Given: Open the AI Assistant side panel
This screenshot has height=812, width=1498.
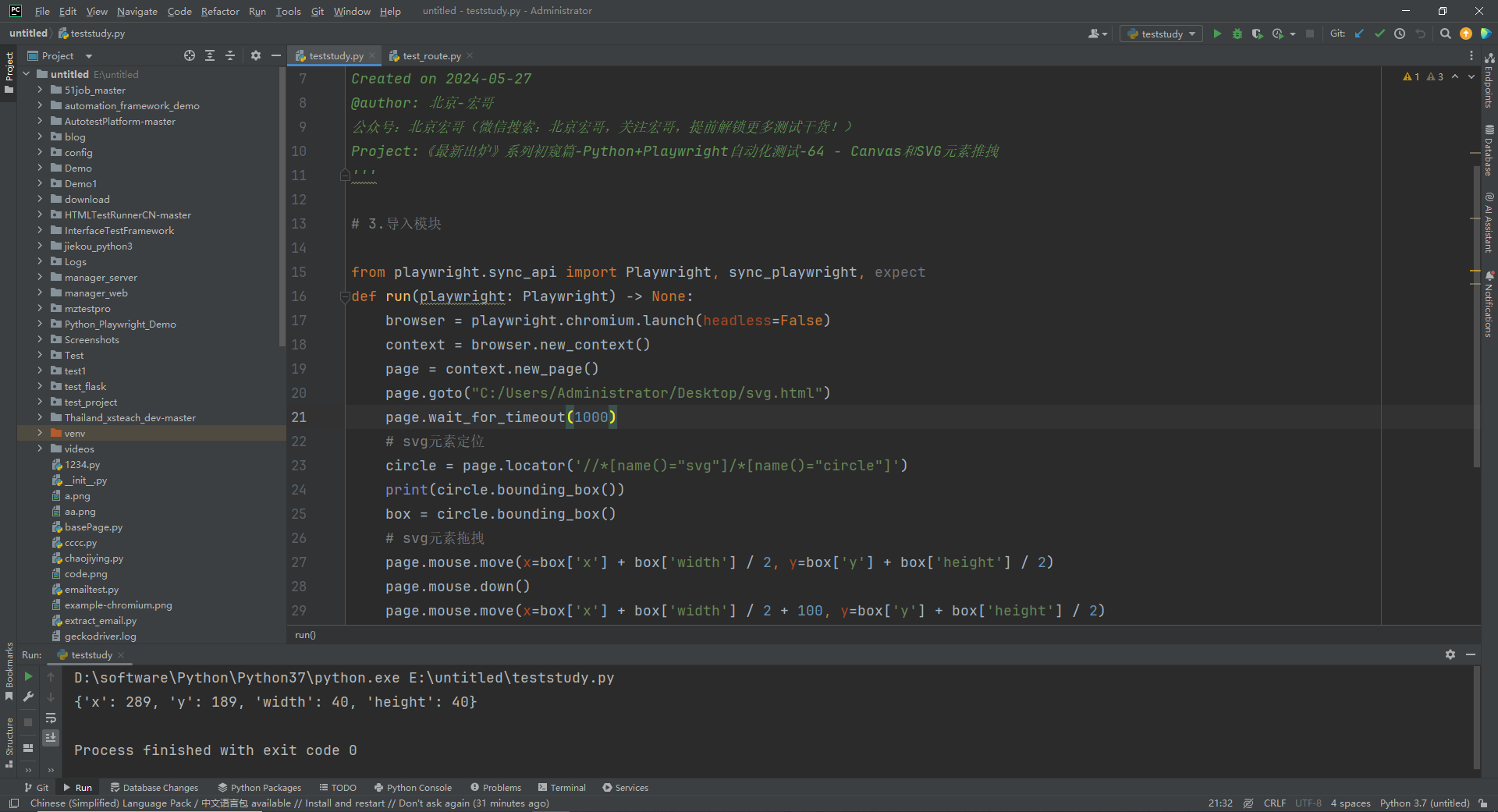Looking at the screenshot, I should 1489,222.
